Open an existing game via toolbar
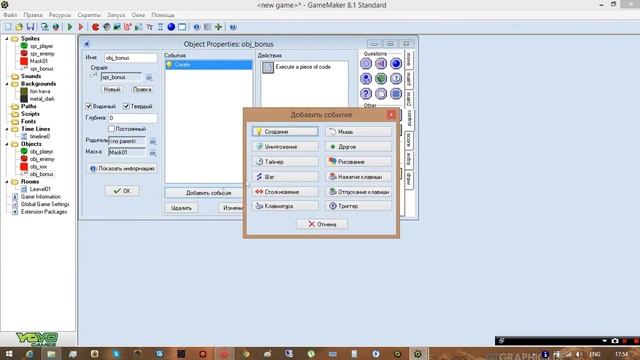The width and height of the screenshot is (640, 360). tap(19, 27)
